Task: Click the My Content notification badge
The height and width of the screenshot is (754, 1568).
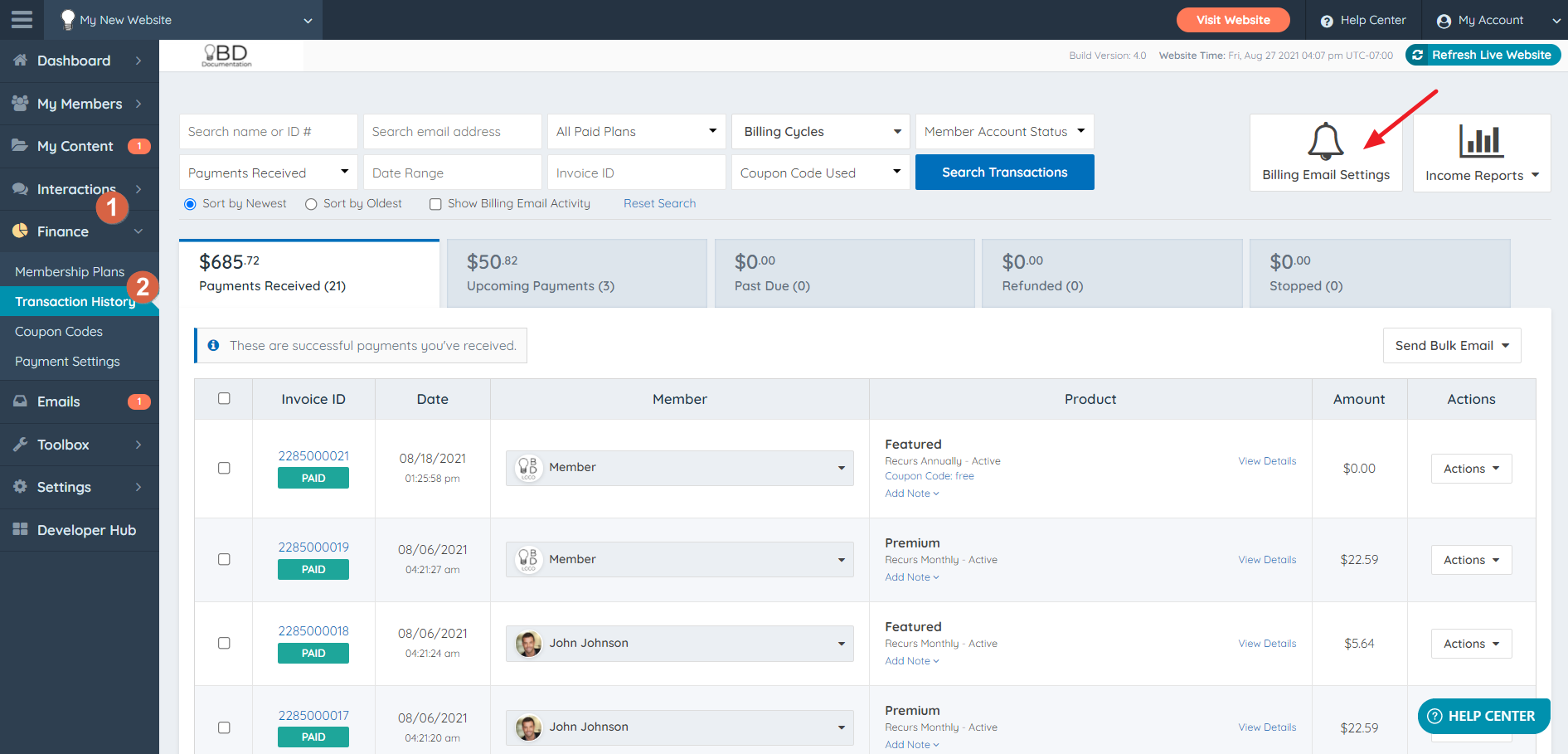Action: click(139, 146)
